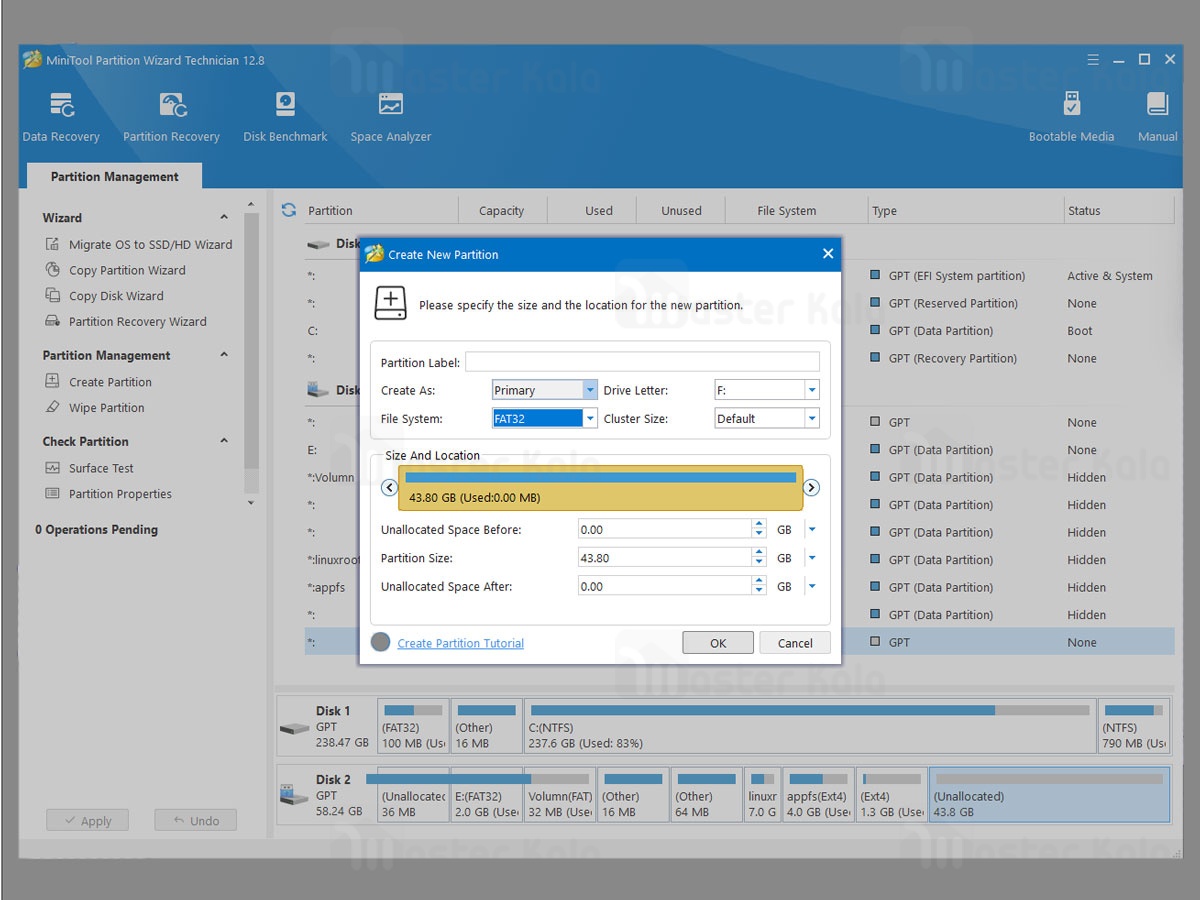The height and width of the screenshot is (900, 1200).
Task: Open Bootable Media builder
Action: 1071,117
